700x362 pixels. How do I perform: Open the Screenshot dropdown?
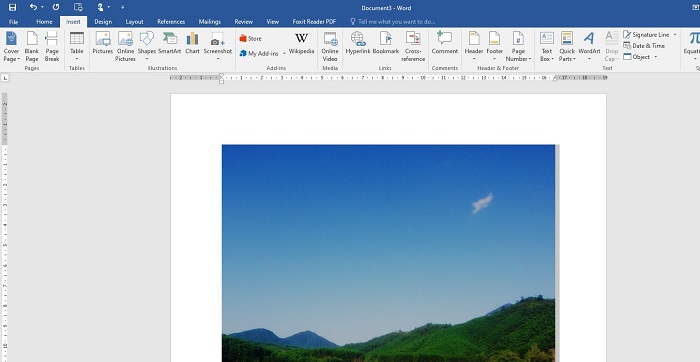tap(218, 46)
